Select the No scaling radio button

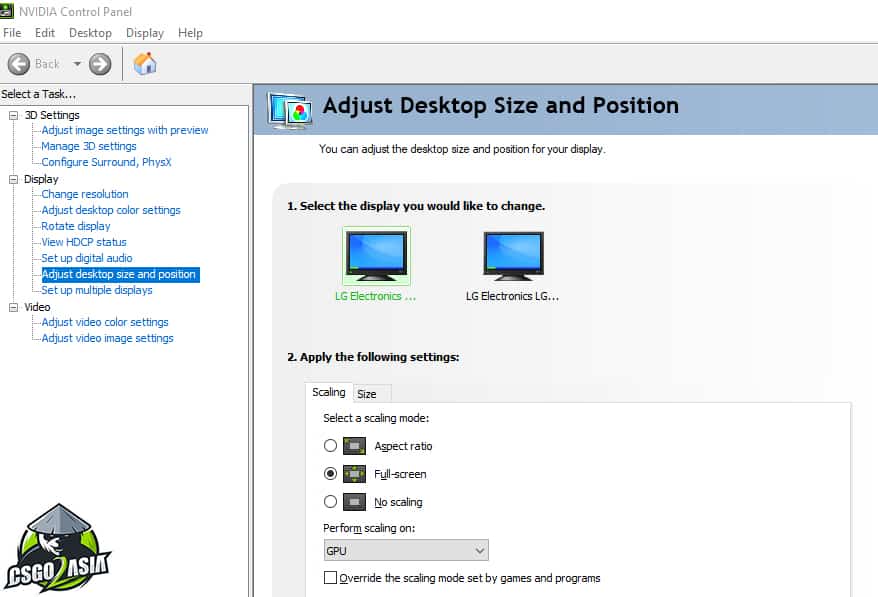[331, 502]
